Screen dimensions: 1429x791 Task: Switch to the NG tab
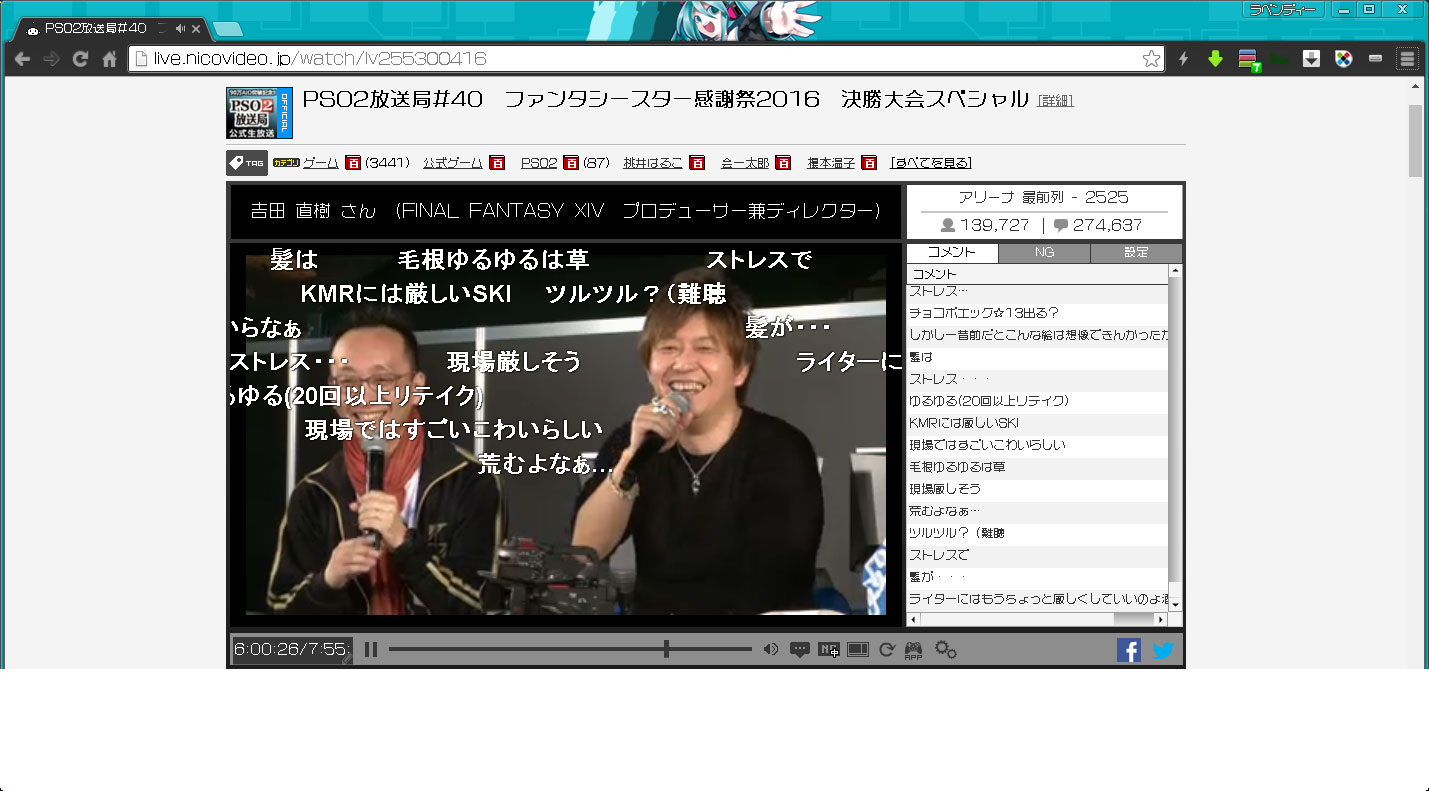click(x=1044, y=253)
